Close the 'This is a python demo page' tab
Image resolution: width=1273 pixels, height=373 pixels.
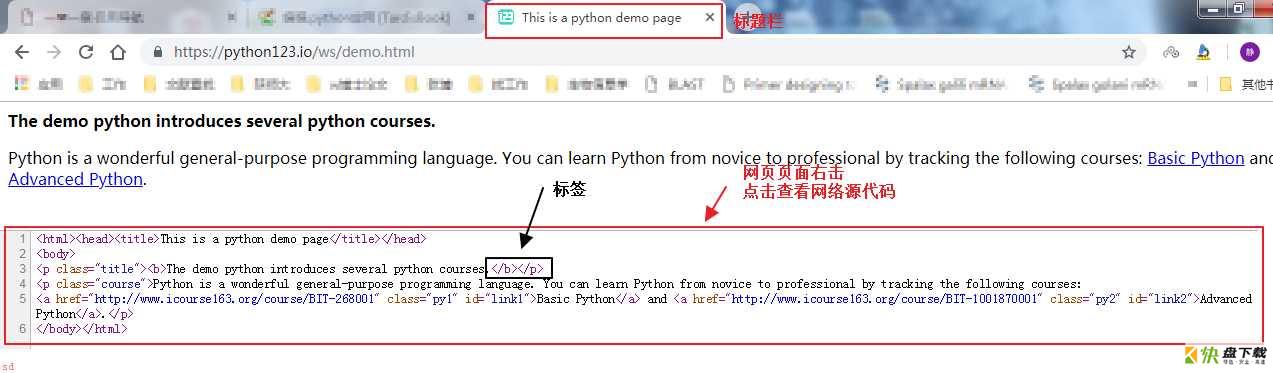pyautogui.click(x=710, y=17)
